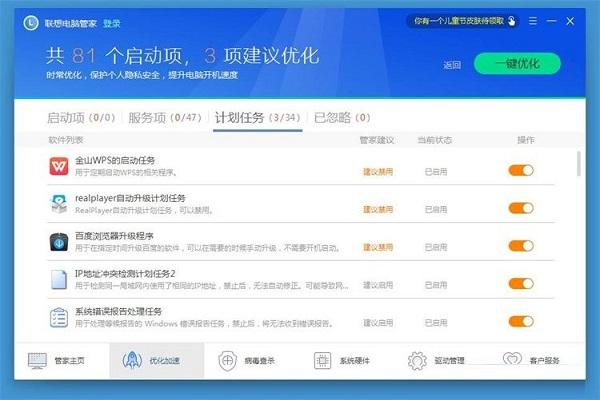Screen dimensions: 600x400
Task: Select 优化加速 label in bottom navigation
Action: point(165,361)
